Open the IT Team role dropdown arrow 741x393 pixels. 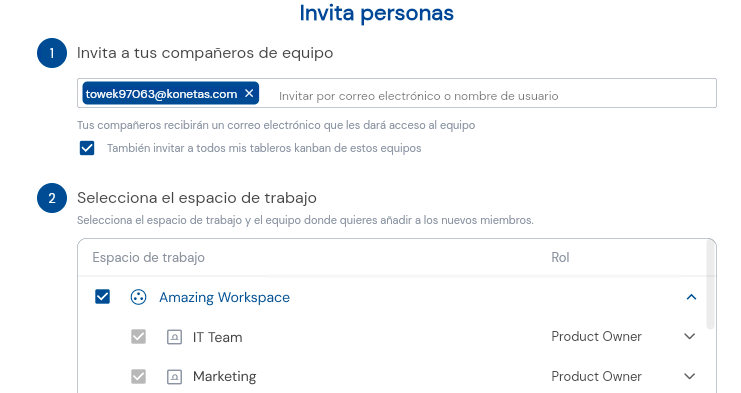(689, 336)
